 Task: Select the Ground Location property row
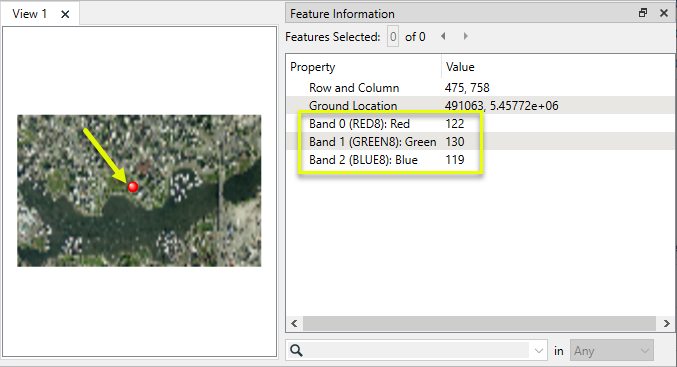[480, 106]
